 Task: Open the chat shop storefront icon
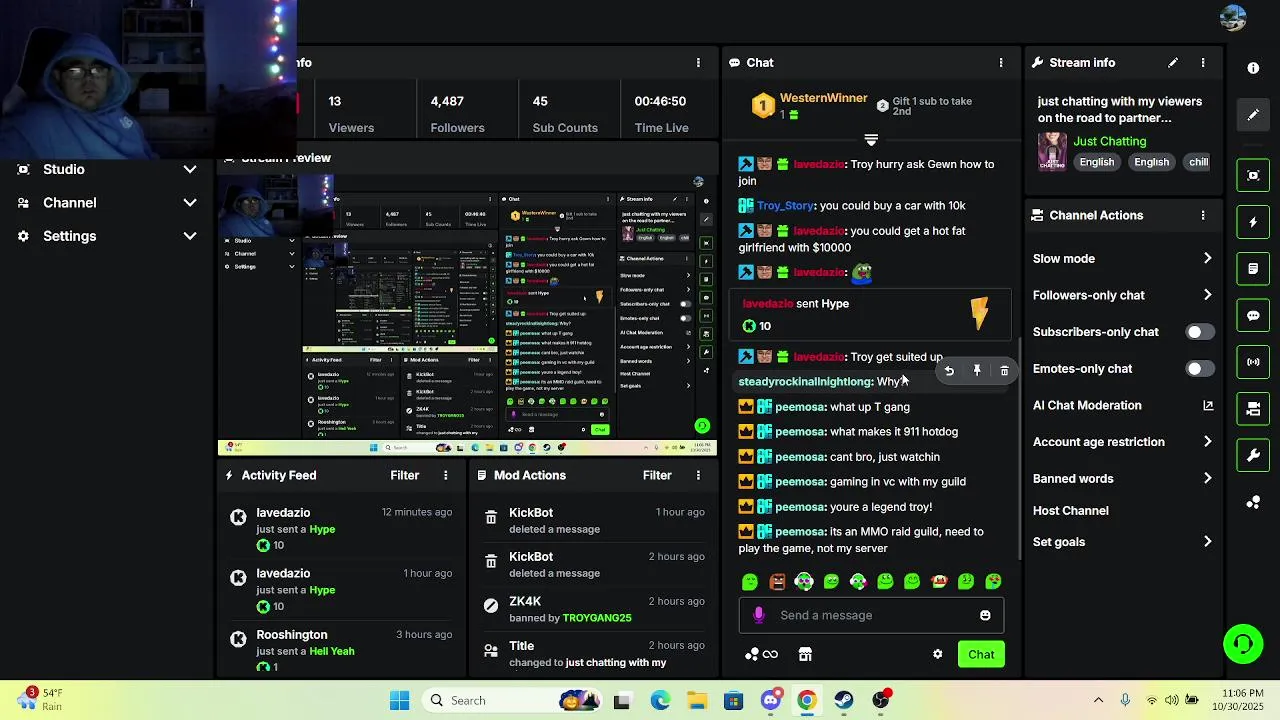(805, 654)
